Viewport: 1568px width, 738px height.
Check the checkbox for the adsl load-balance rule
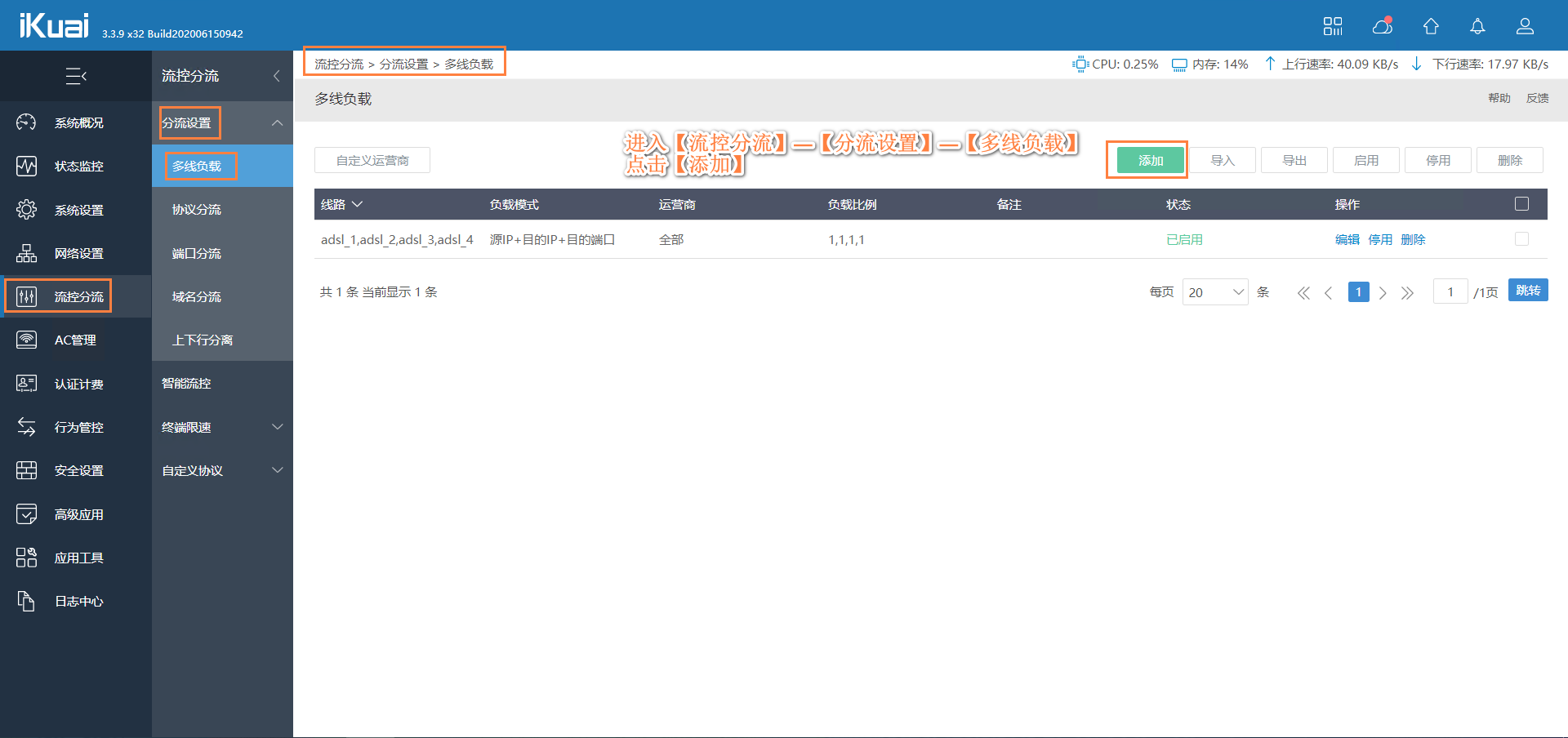[1521, 239]
